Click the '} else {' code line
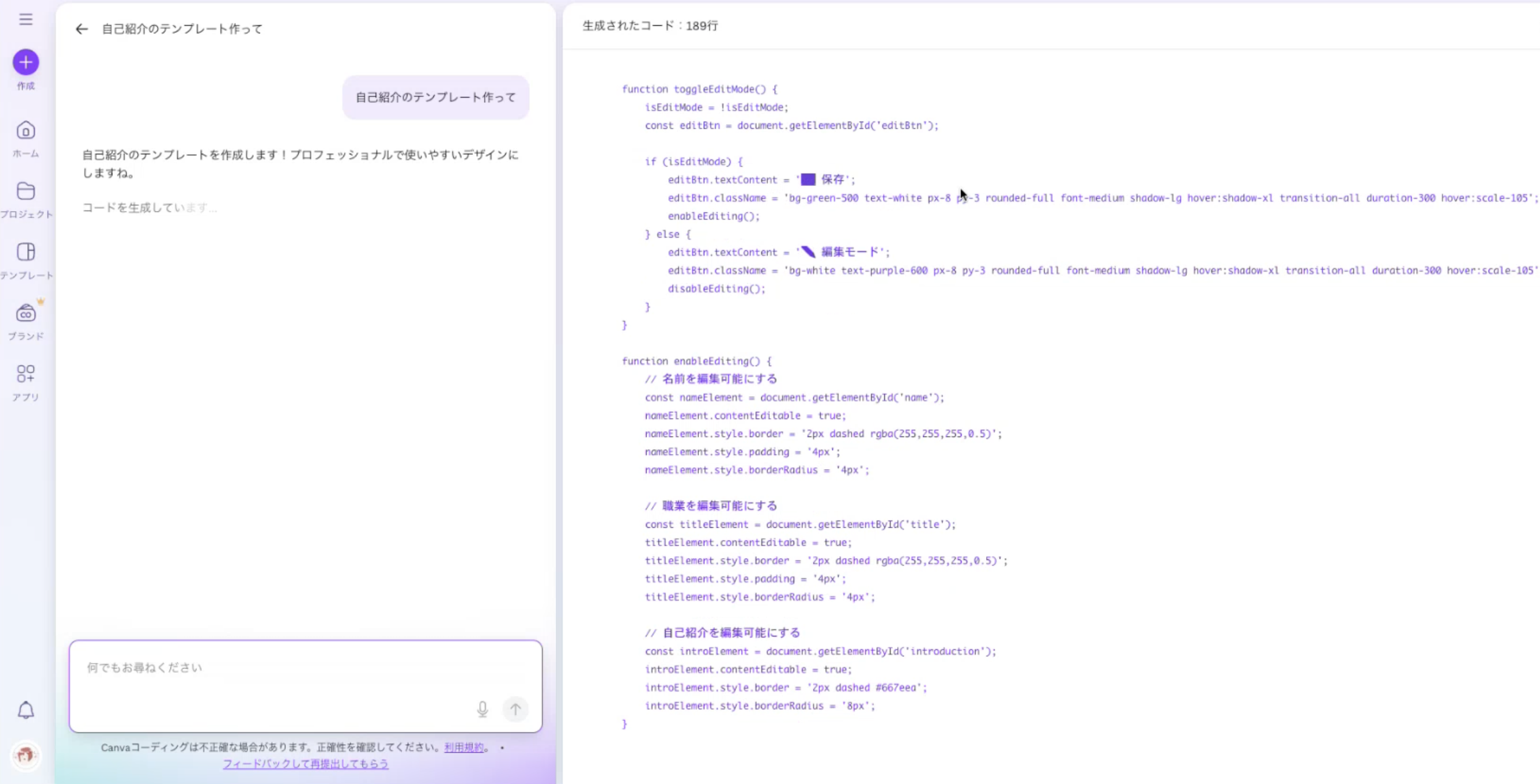Image resolution: width=1540 pixels, height=784 pixels. point(668,234)
